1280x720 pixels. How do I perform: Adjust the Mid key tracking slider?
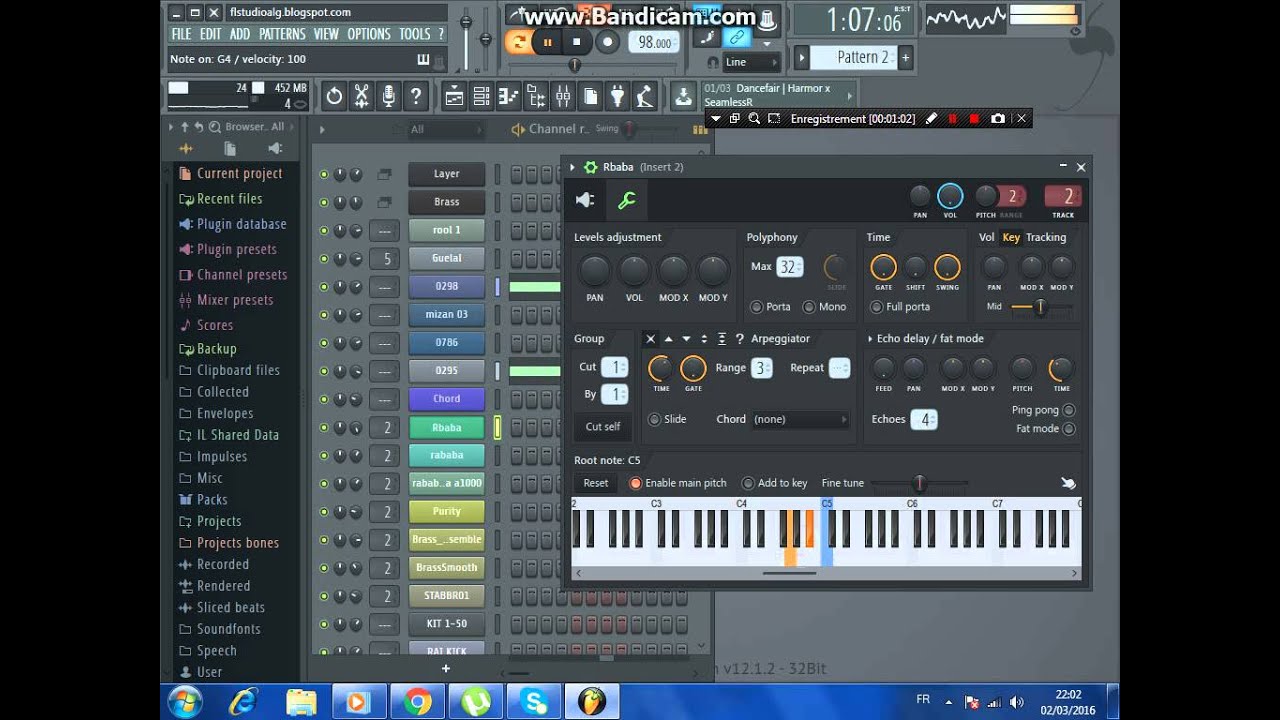click(x=1040, y=307)
